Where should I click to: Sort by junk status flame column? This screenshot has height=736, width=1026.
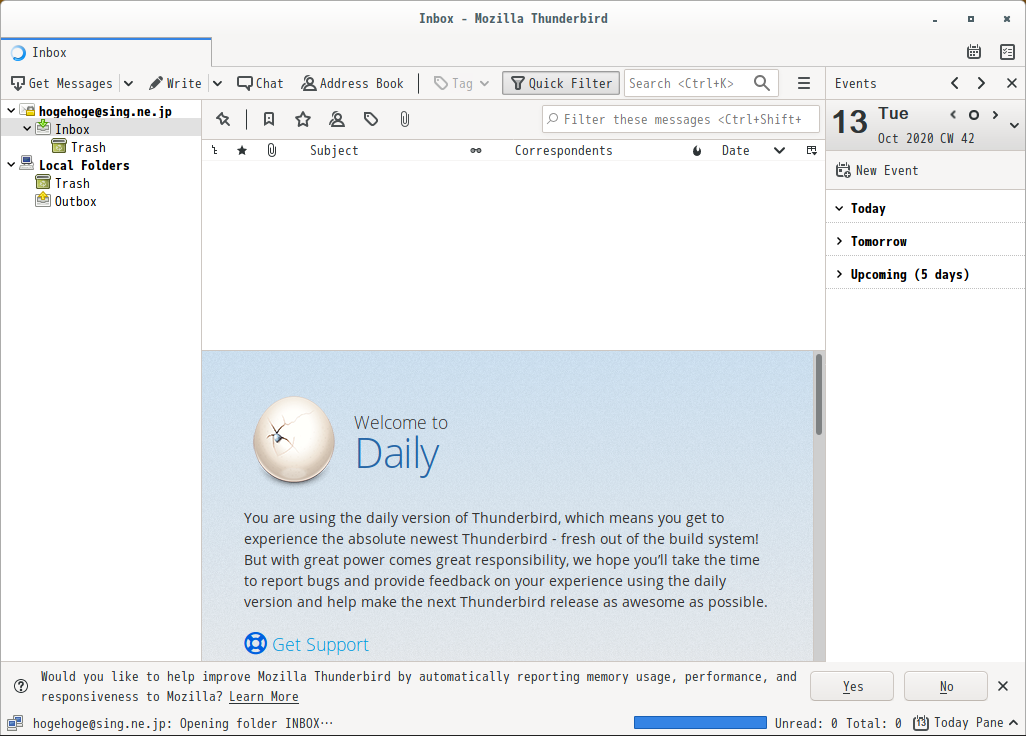coord(697,150)
